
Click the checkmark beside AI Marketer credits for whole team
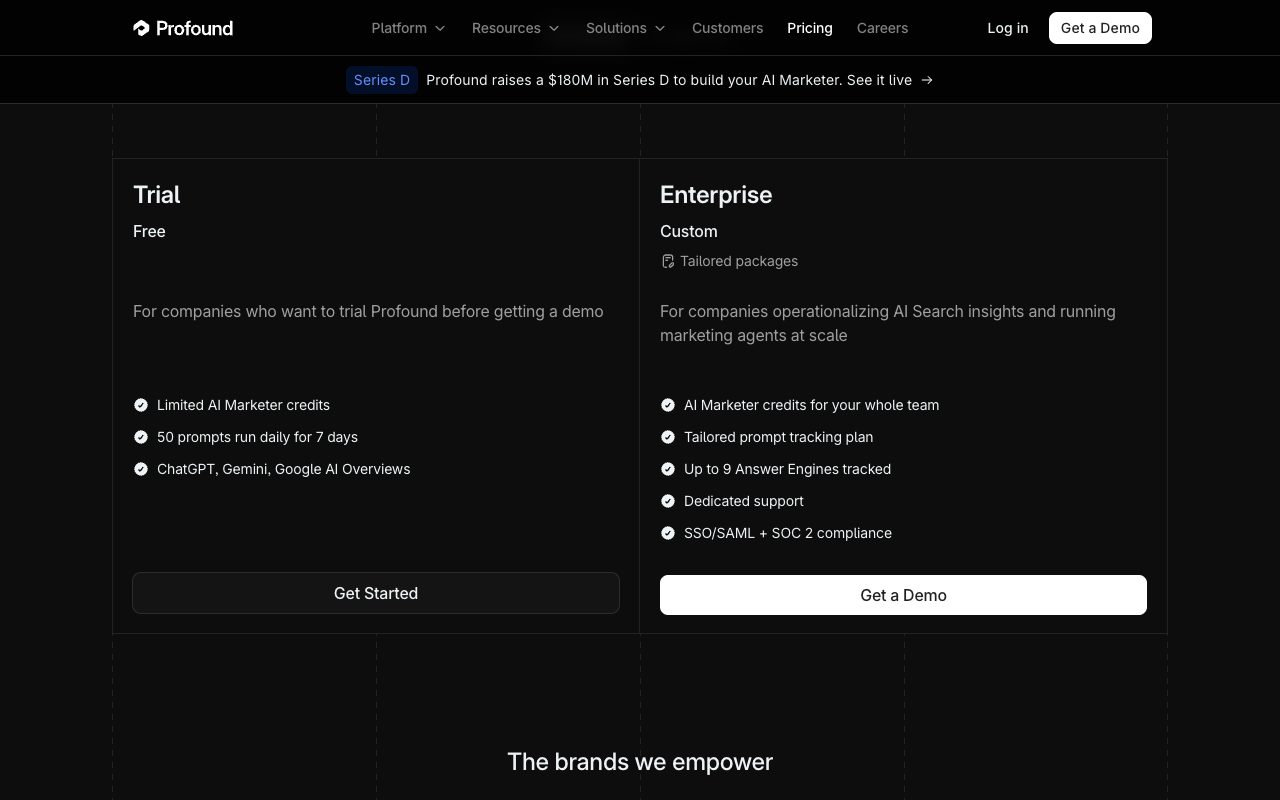pos(668,405)
